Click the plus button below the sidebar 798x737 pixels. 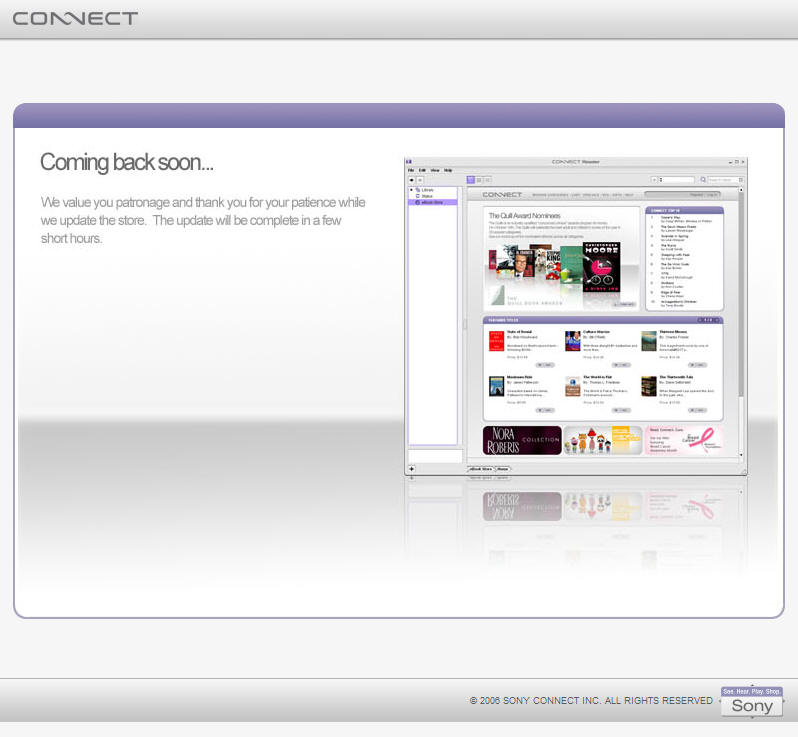point(412,469)
